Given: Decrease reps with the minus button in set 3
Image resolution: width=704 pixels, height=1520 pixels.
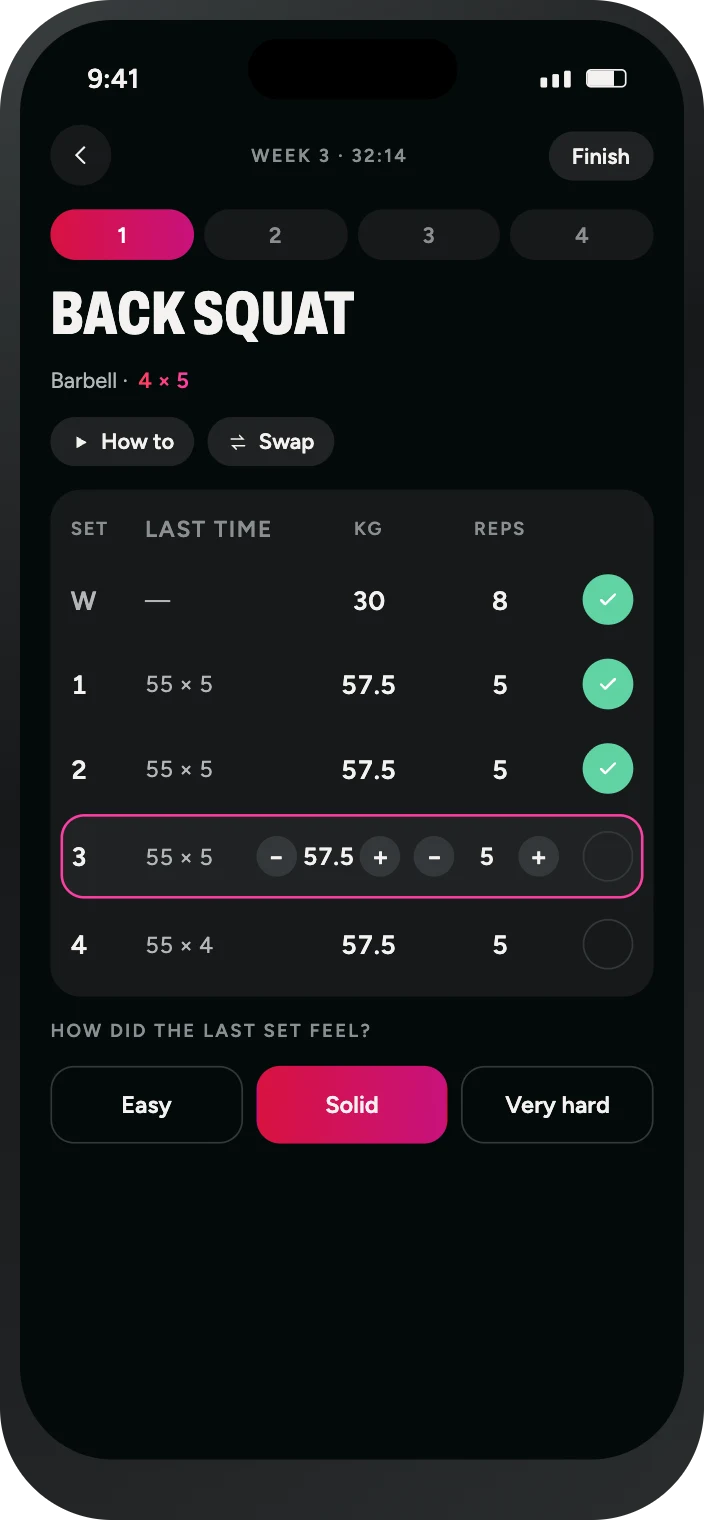Looking at the screenshot, I should (x=434, y=857).
